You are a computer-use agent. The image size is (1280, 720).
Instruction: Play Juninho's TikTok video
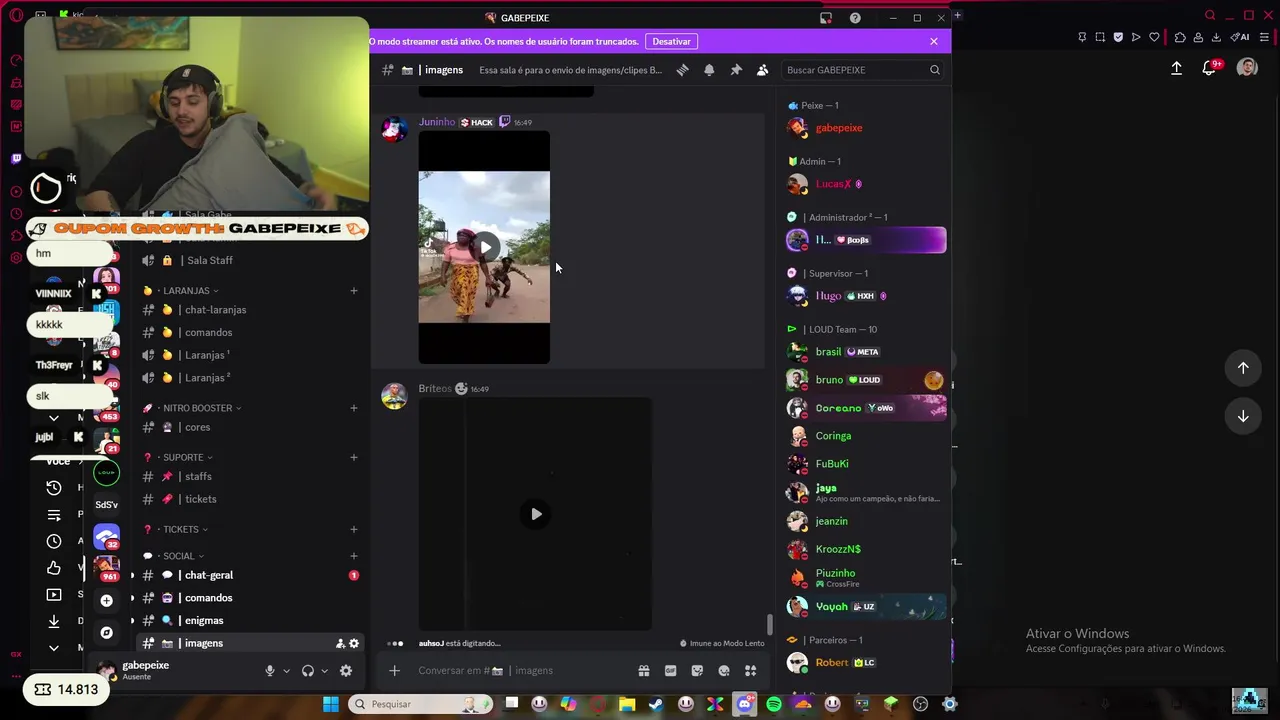(484, 247)
